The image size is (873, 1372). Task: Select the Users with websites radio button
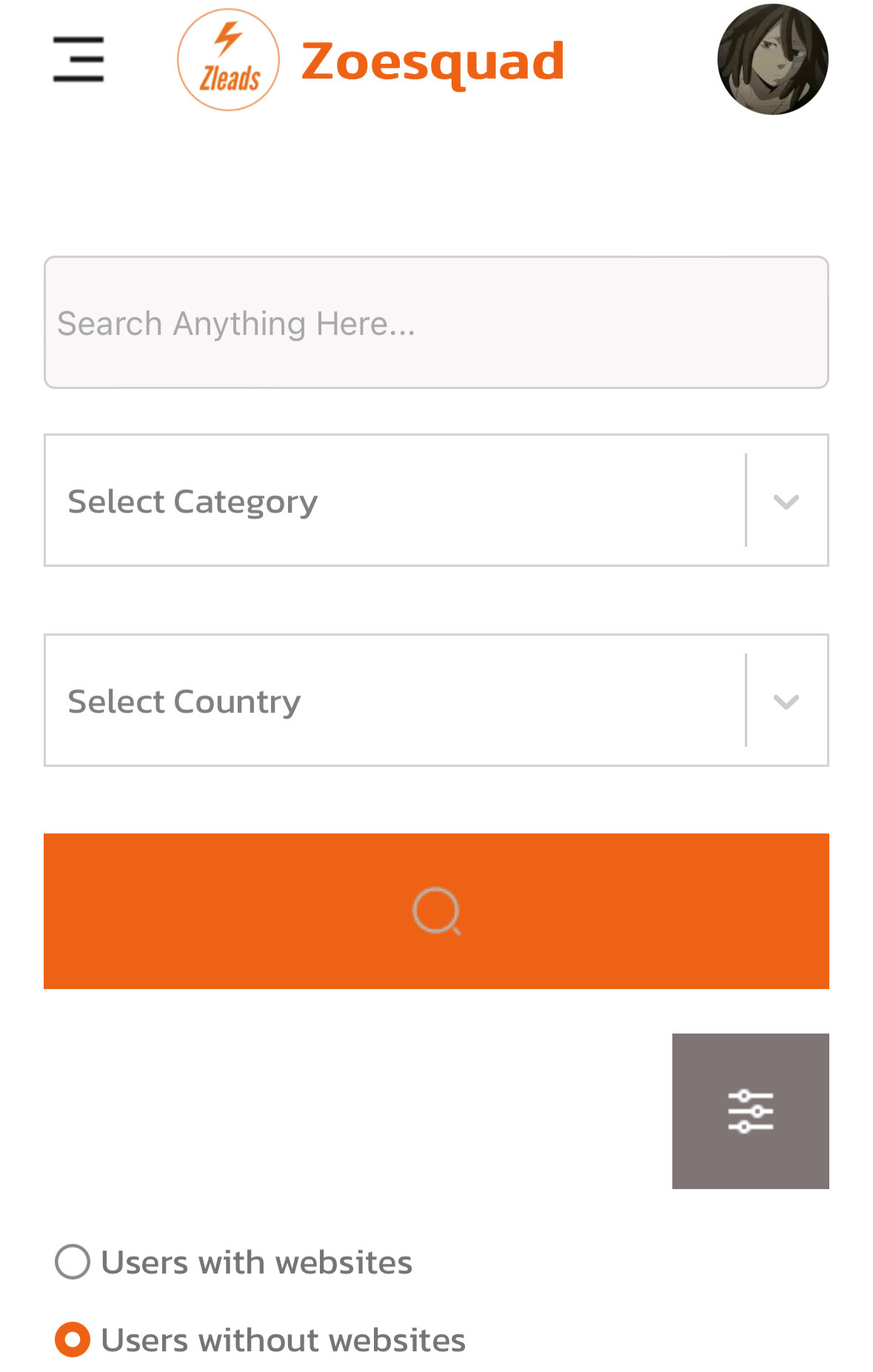point(73,1262)
